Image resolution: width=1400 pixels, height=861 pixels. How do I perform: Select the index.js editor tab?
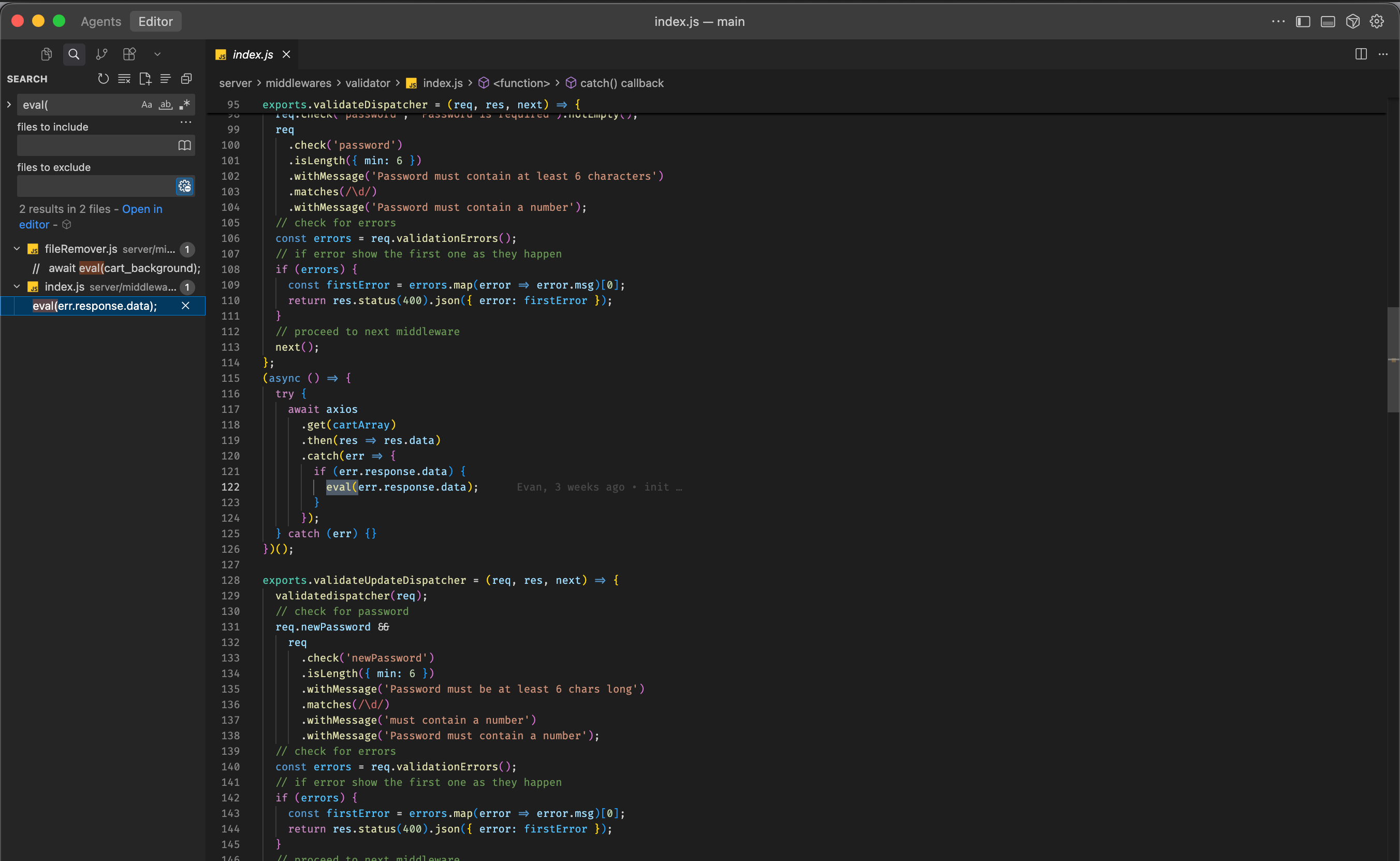(252, 55)
